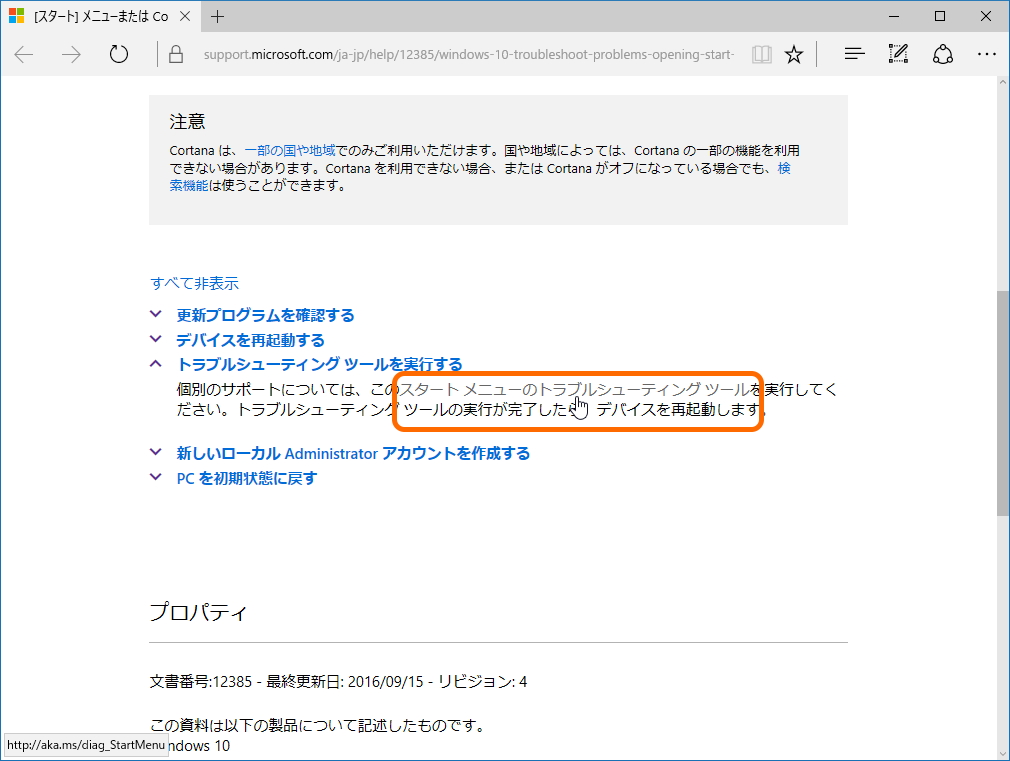Select the [スタート] メニュー browser tab

[x=100, y=16]
